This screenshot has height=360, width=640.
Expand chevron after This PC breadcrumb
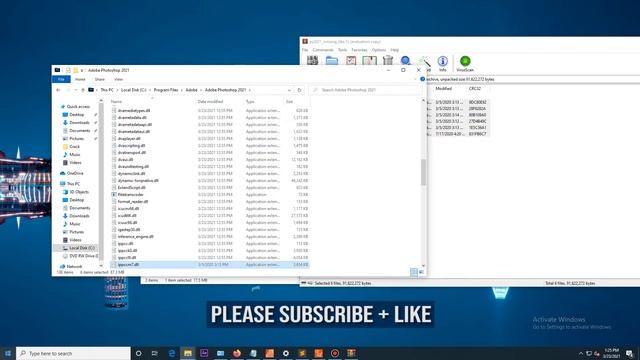click(117, 90)
